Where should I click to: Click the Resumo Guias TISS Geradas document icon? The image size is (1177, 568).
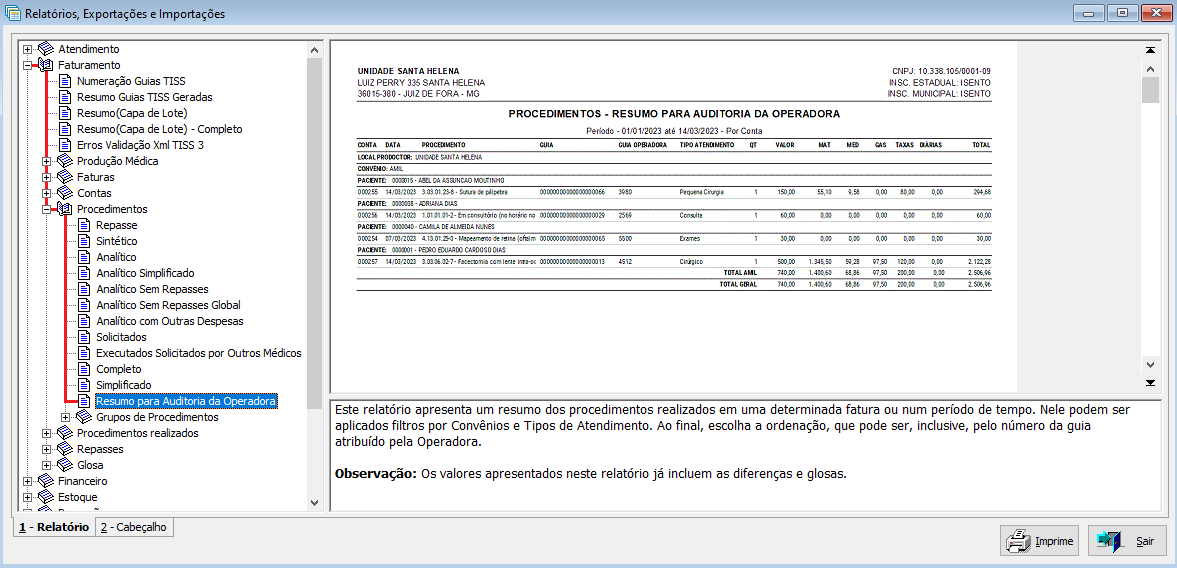tap(66, 97)
